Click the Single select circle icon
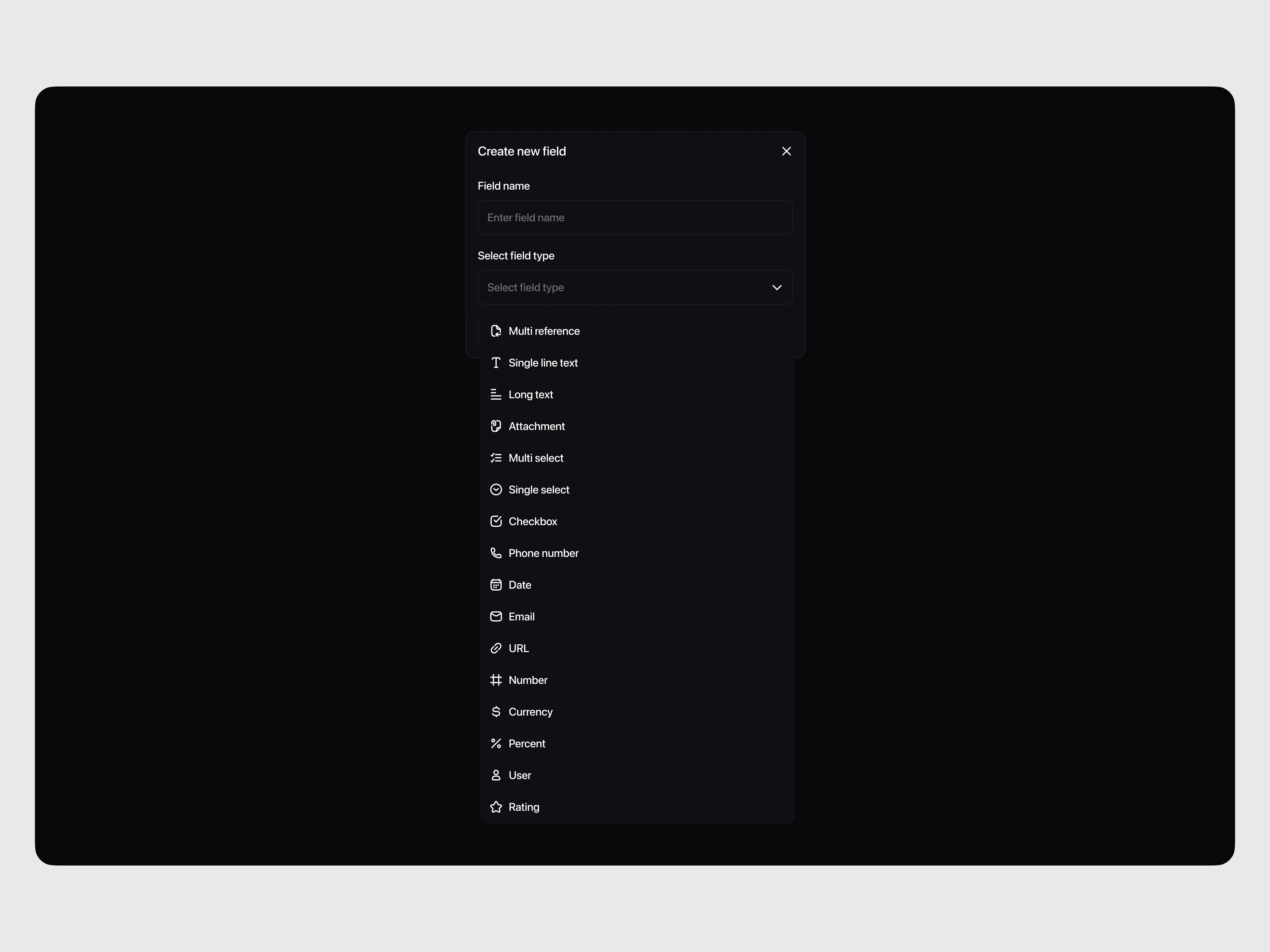The height and width of the screenshot is (952, 1270). point(496,489)
